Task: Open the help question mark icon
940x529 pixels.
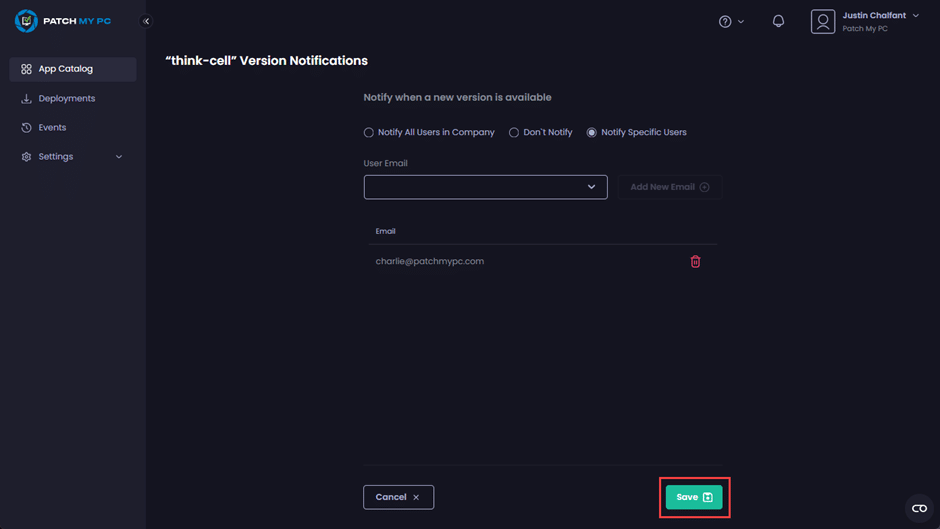Action: click(725, 21)
